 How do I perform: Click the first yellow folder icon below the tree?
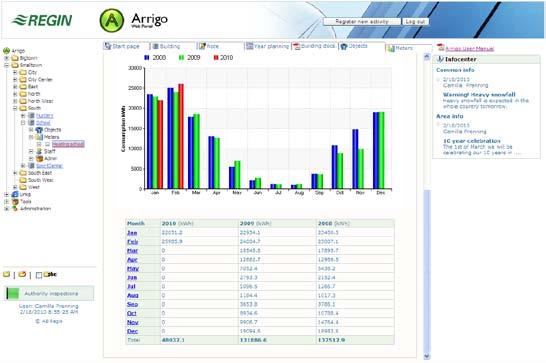[6, 275]
